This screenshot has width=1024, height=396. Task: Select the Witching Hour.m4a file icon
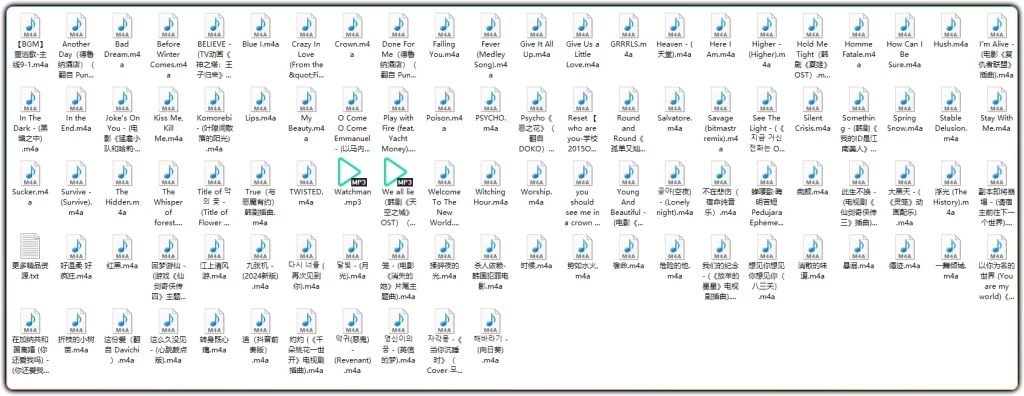click(491, 173)
